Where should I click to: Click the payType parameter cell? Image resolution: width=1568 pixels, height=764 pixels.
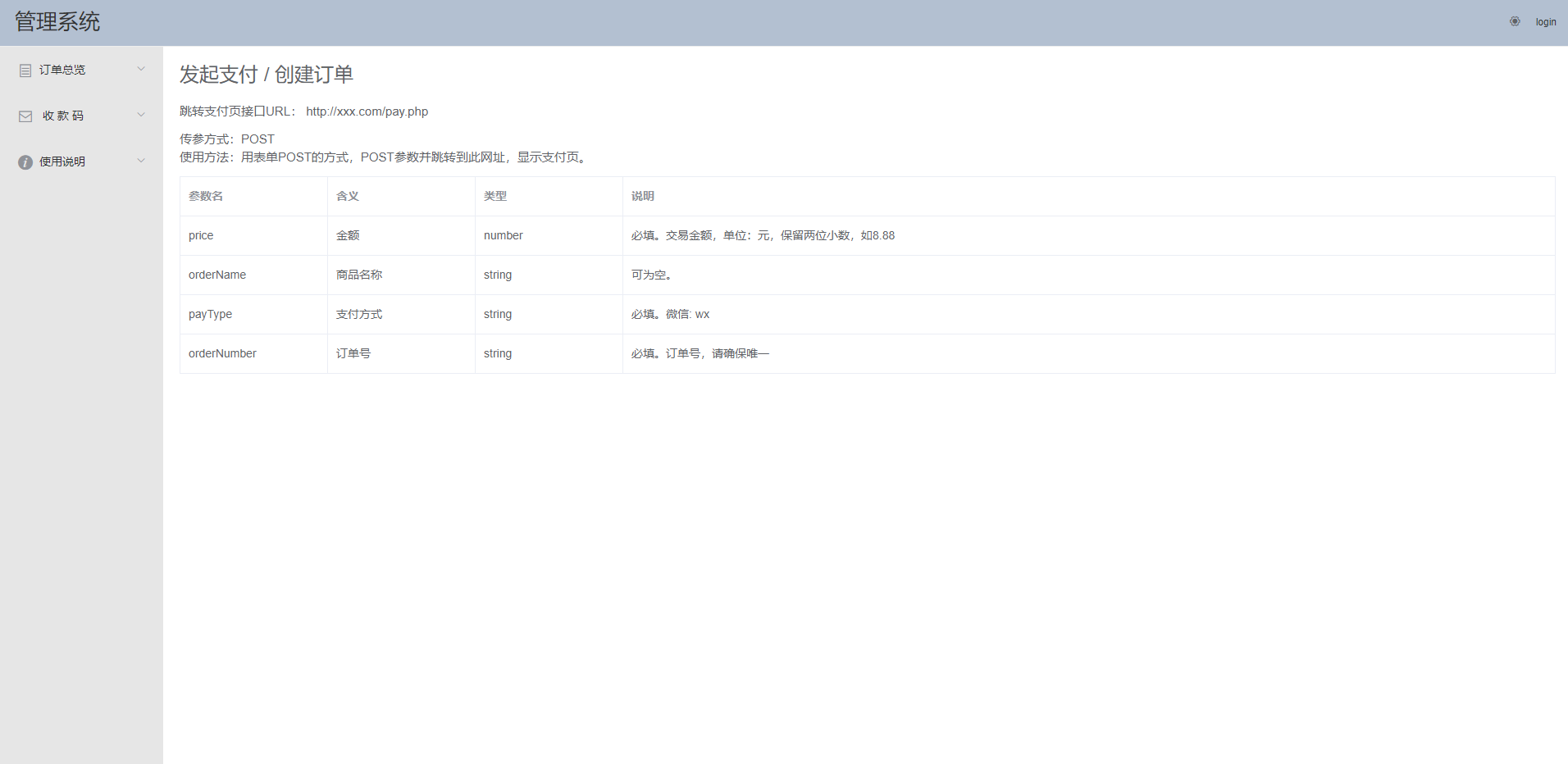tap(210, 315)
